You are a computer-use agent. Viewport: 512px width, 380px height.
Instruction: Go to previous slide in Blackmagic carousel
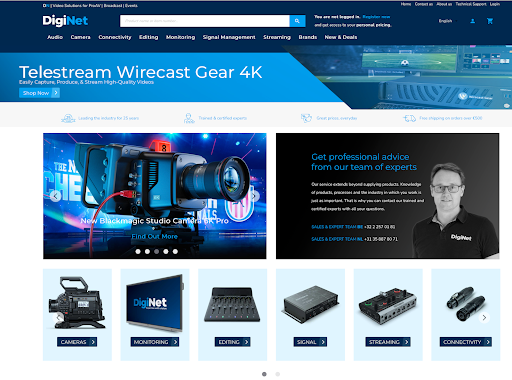point(56,196)
